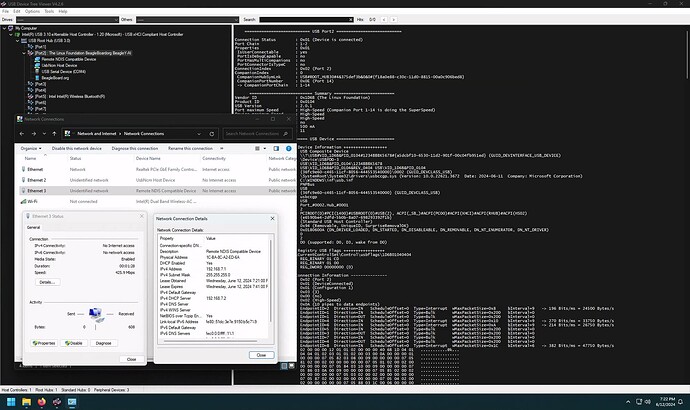Select the USB Root Hub (USB 3.0) item

49,40
